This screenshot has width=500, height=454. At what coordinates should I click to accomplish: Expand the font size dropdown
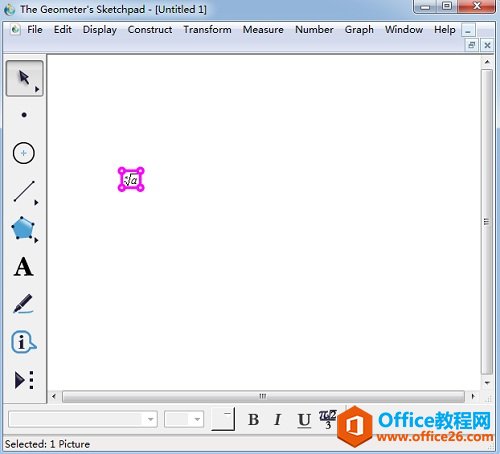point(197,420)
